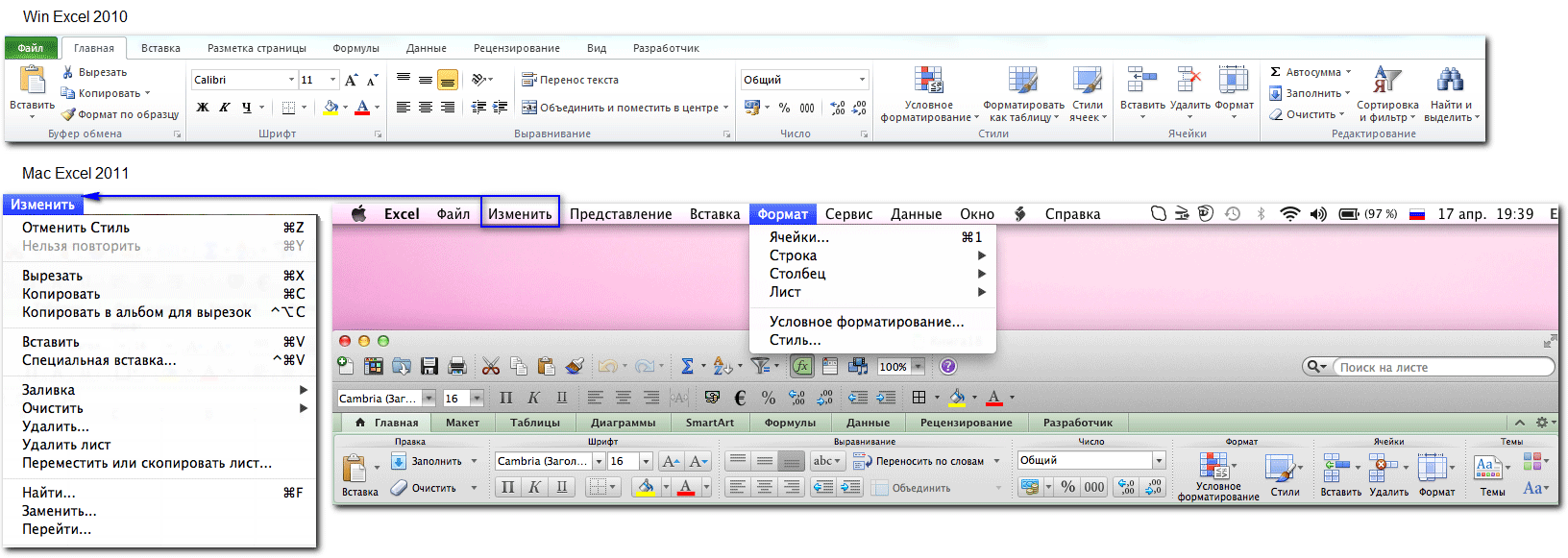Toggle bold Ж in Win Excel ribbon
Image resolution: width=1568 pixels, height=558 pixels.
pyautogui.click(x=203, y=108)
